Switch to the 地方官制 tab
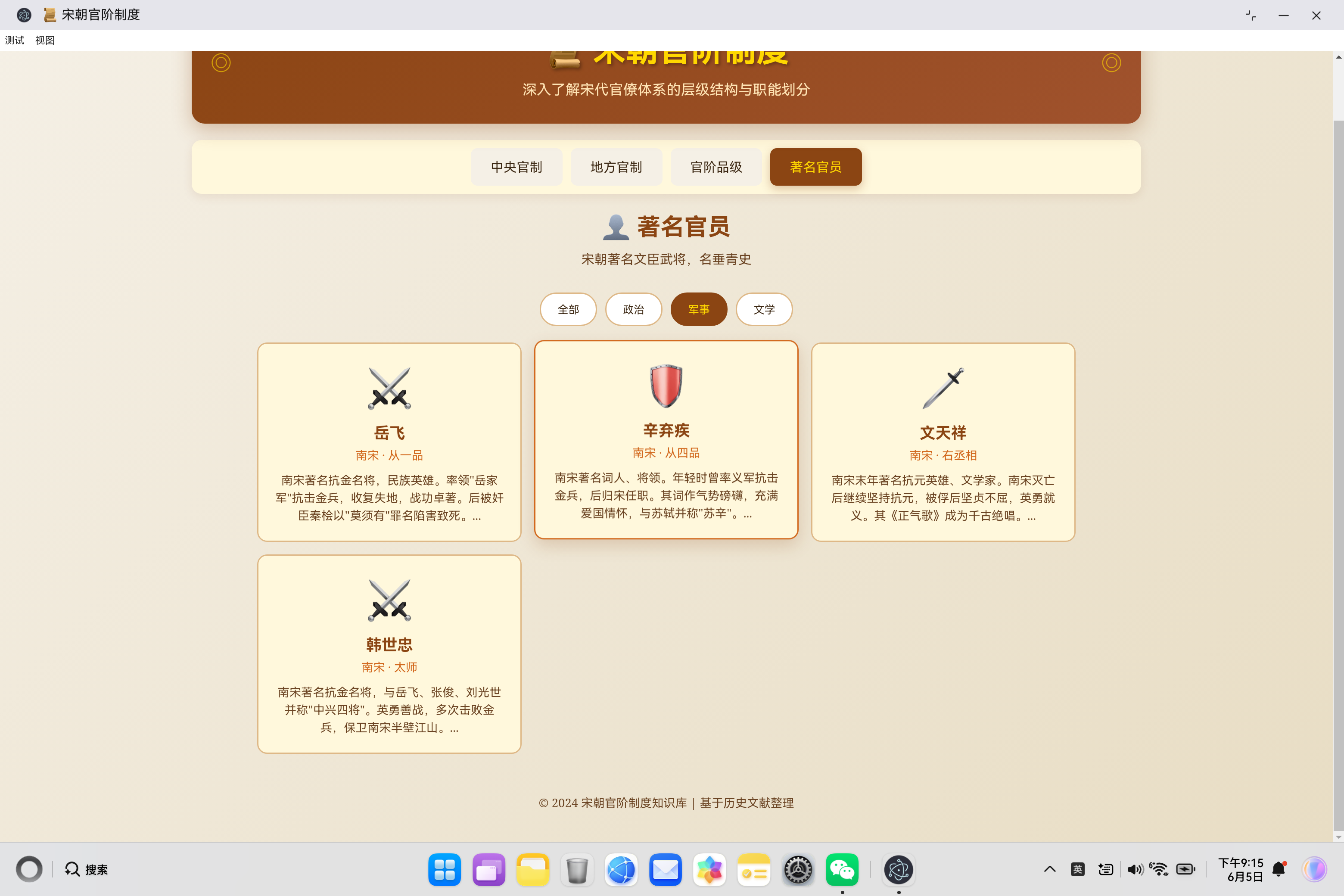The image size is (1344, 896). (616, 167)
